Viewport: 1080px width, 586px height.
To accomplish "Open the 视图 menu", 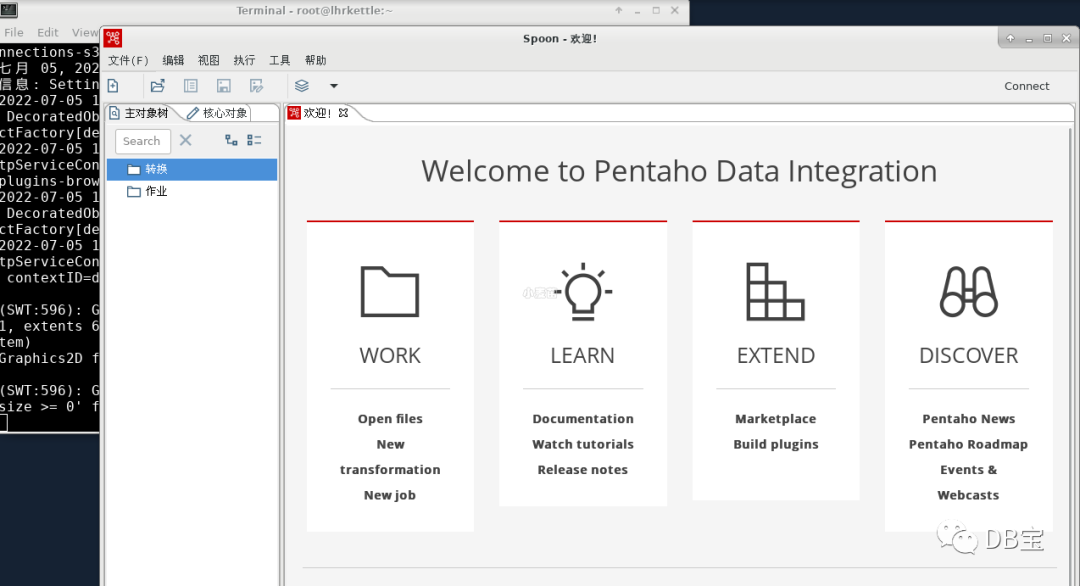I will pyautogui.click(x=209, y=61).
